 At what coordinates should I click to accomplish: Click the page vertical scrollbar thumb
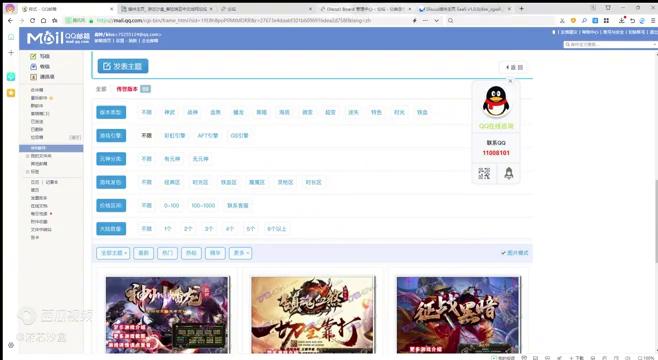(x=656, y=221)
